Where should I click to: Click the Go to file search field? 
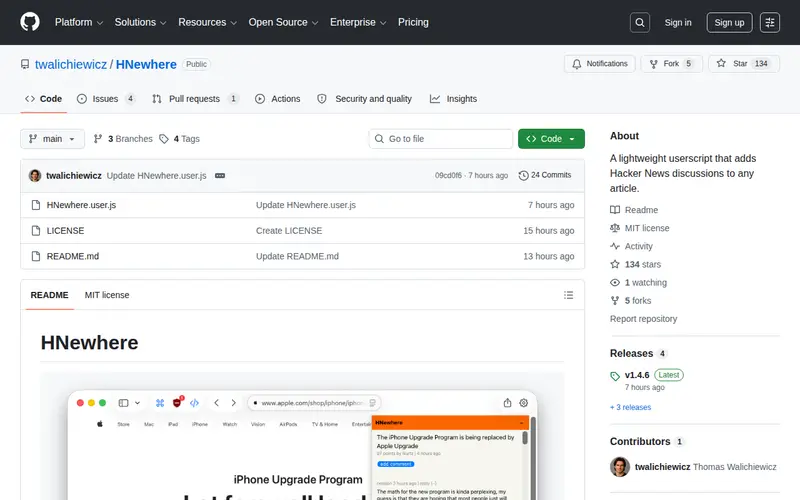pyautogui.click(x=440, y=139)
